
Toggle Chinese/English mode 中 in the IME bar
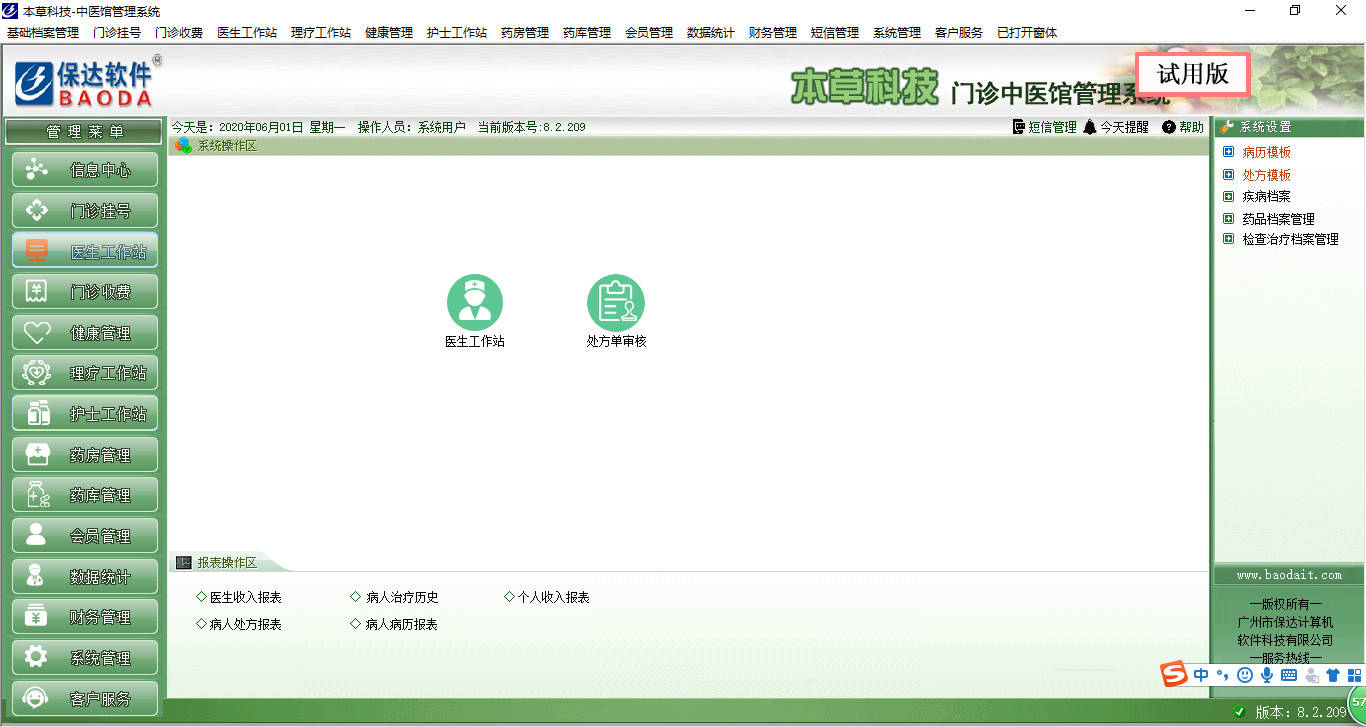[x=1201, y=676]
